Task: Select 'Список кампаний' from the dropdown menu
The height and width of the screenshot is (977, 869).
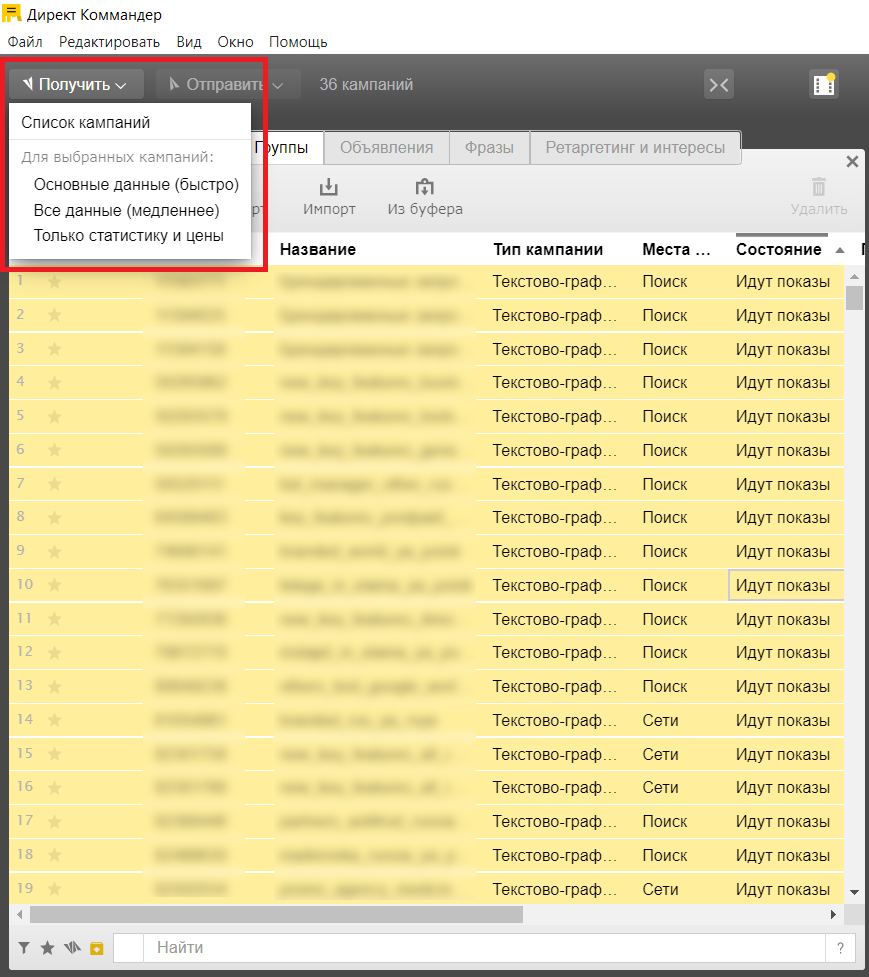Action: pos(86,123)
